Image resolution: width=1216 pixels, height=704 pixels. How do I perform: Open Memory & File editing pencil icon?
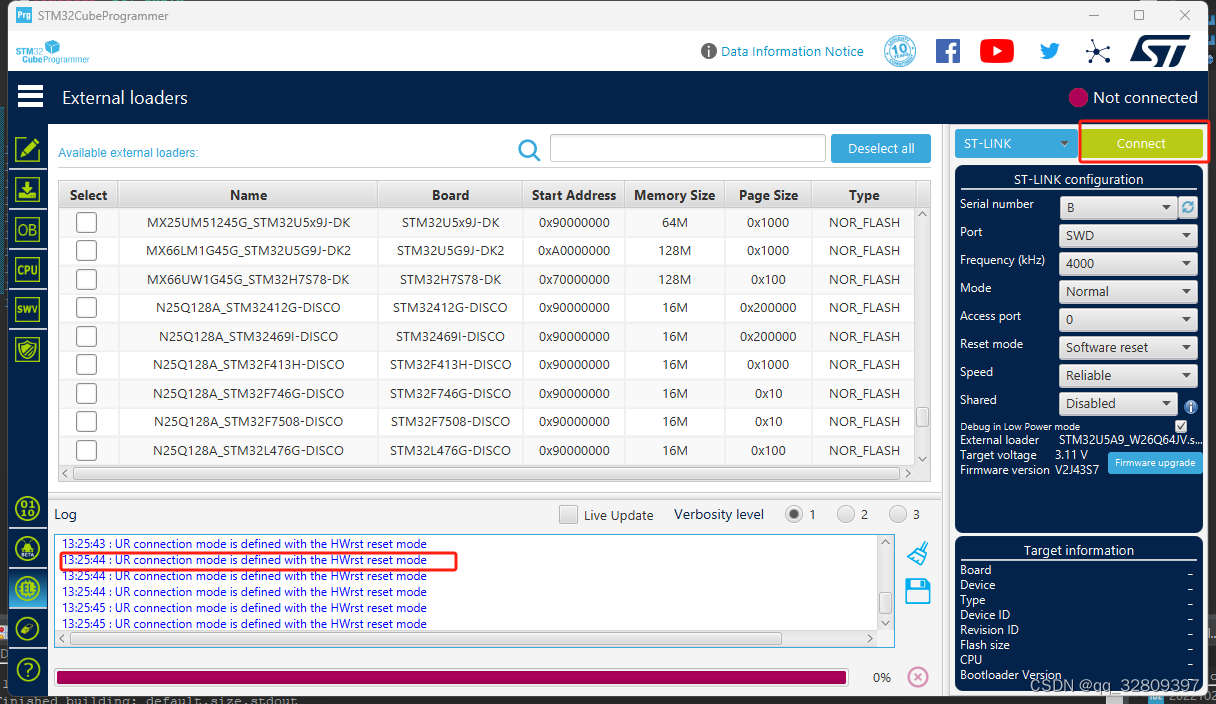click(x=28, y=149)
